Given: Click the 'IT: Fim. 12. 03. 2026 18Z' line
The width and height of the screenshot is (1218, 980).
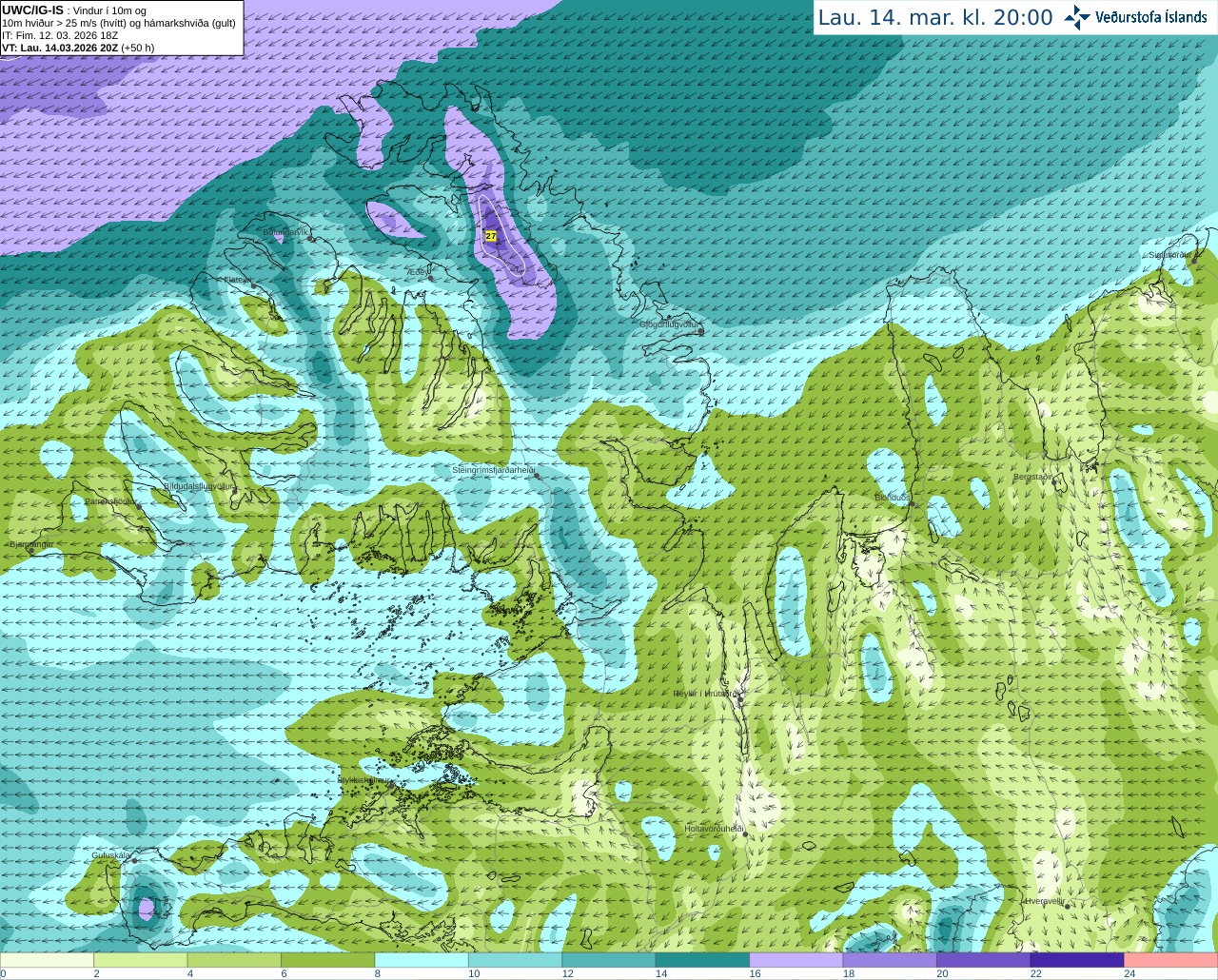Looking at the screenshot, I should pos(60,35).
